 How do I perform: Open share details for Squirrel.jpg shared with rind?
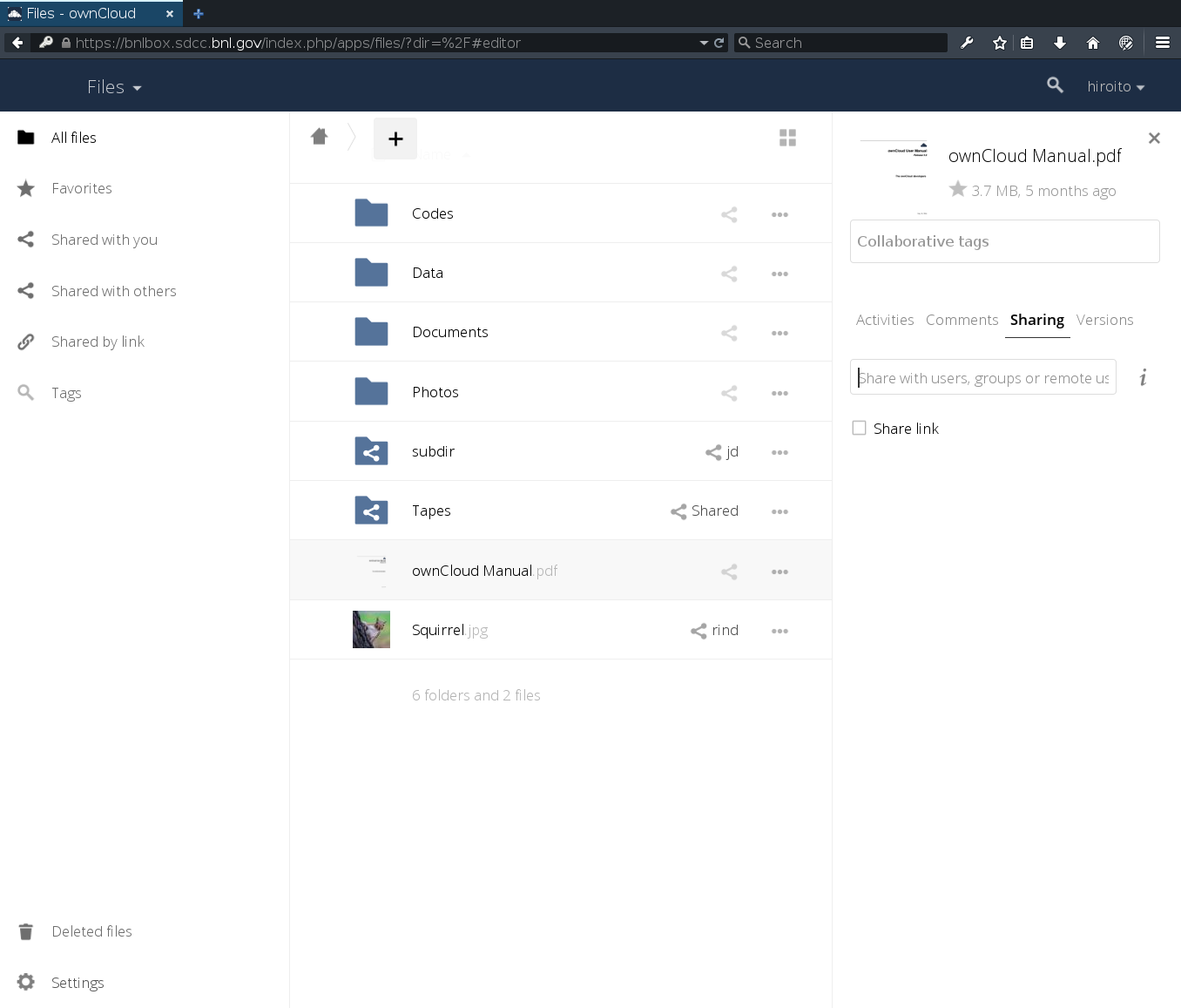click(x=714, y=631)
